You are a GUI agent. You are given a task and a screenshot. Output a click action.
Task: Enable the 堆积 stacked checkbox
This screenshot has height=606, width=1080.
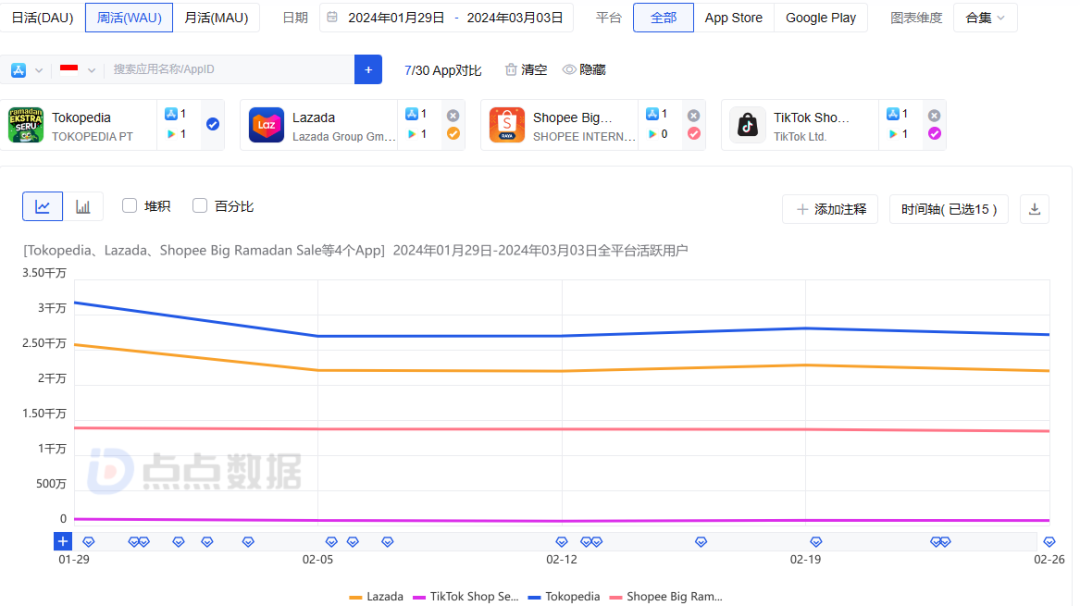129,206
